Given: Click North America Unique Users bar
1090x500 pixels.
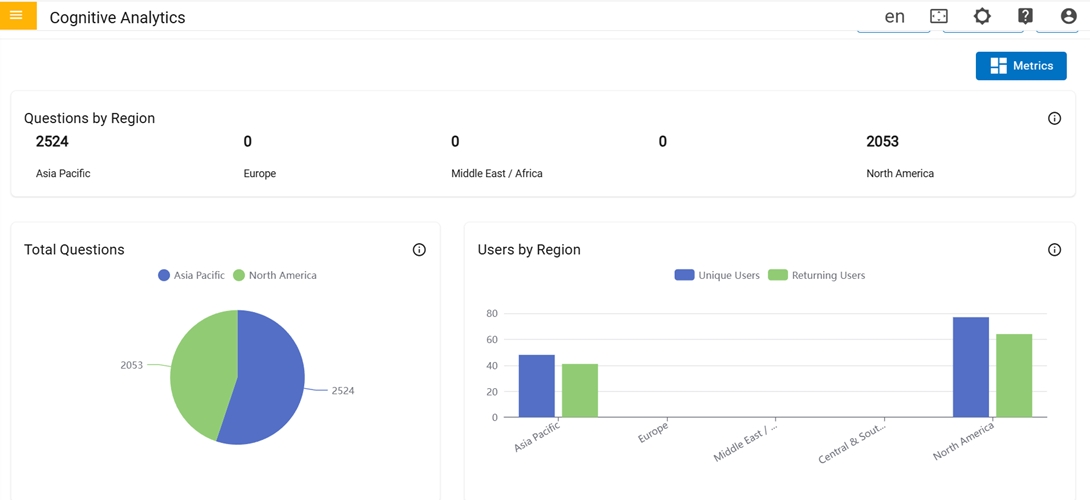Looking at the screenshot, I should (x=970, y=367).
